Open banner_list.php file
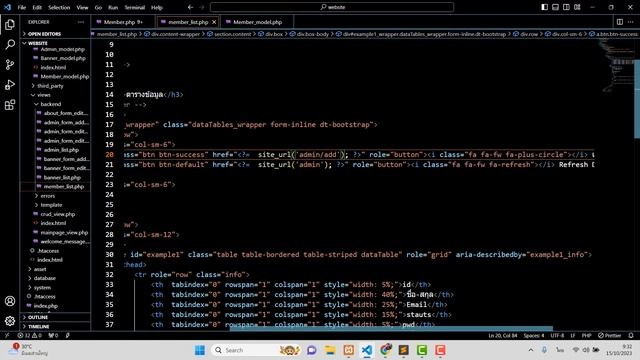The image size is (640, 360). [62, 177]
